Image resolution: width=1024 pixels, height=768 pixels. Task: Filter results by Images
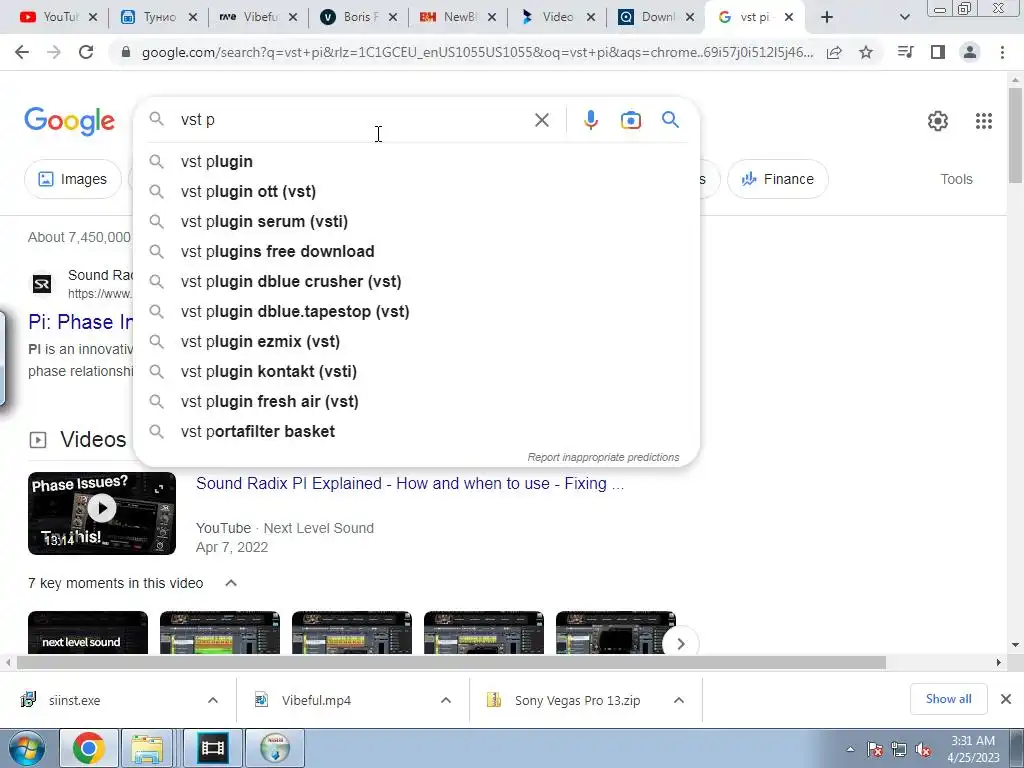coord(72,179)
